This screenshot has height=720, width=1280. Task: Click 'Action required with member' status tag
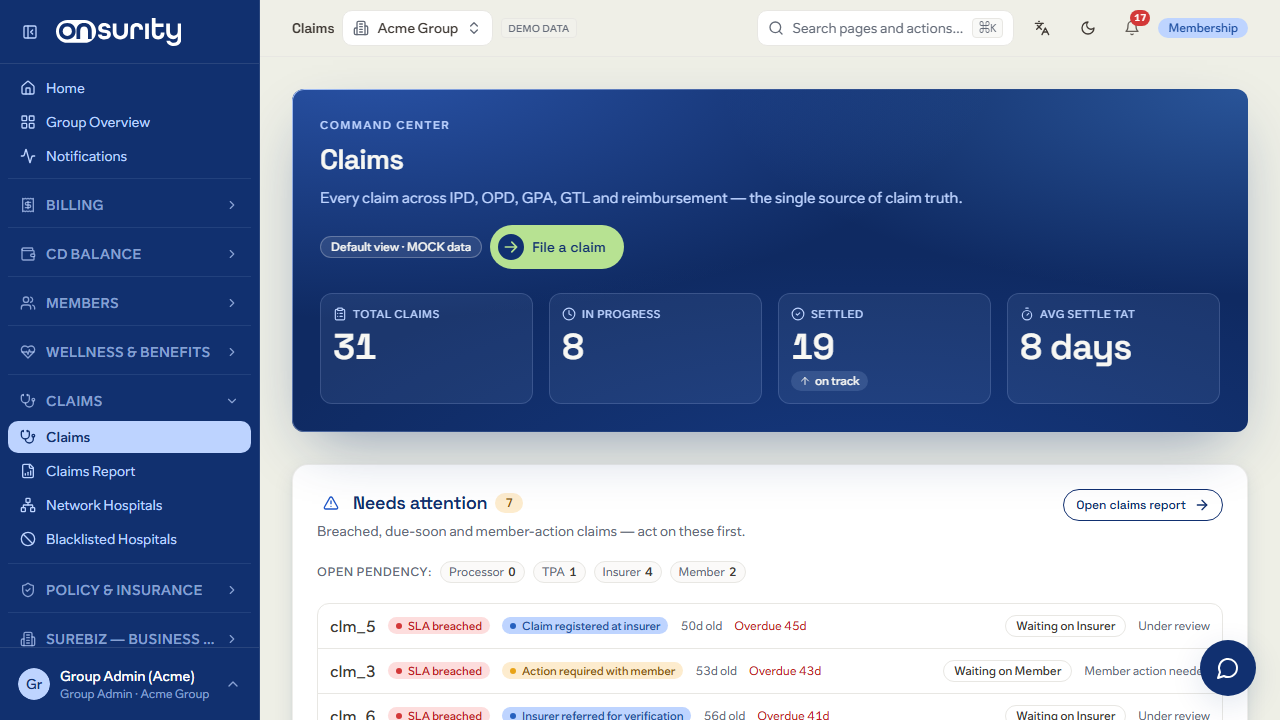pyautogui.click(x=592, y=671)
